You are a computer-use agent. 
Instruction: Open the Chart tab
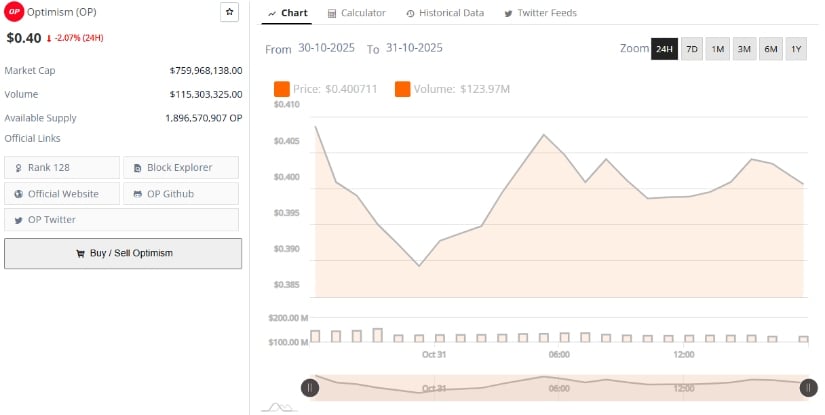[289, 13]
